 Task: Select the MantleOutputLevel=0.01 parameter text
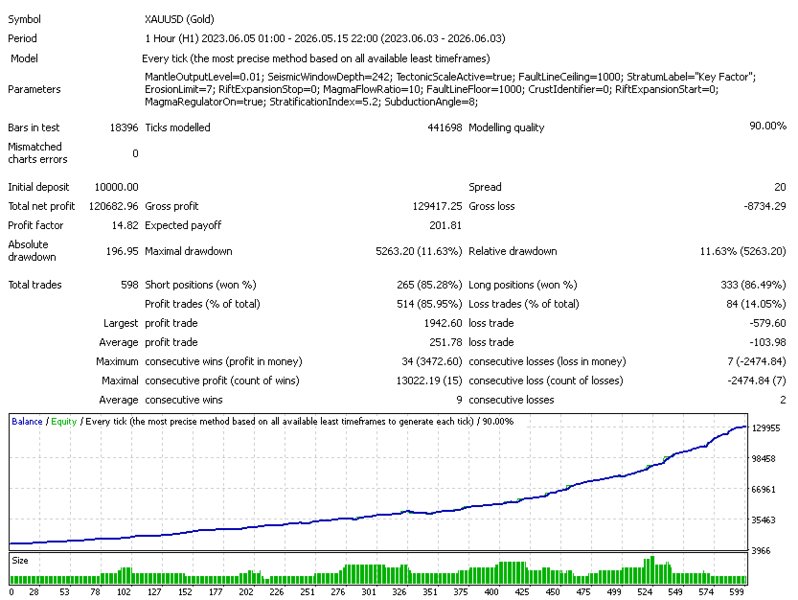204,77
